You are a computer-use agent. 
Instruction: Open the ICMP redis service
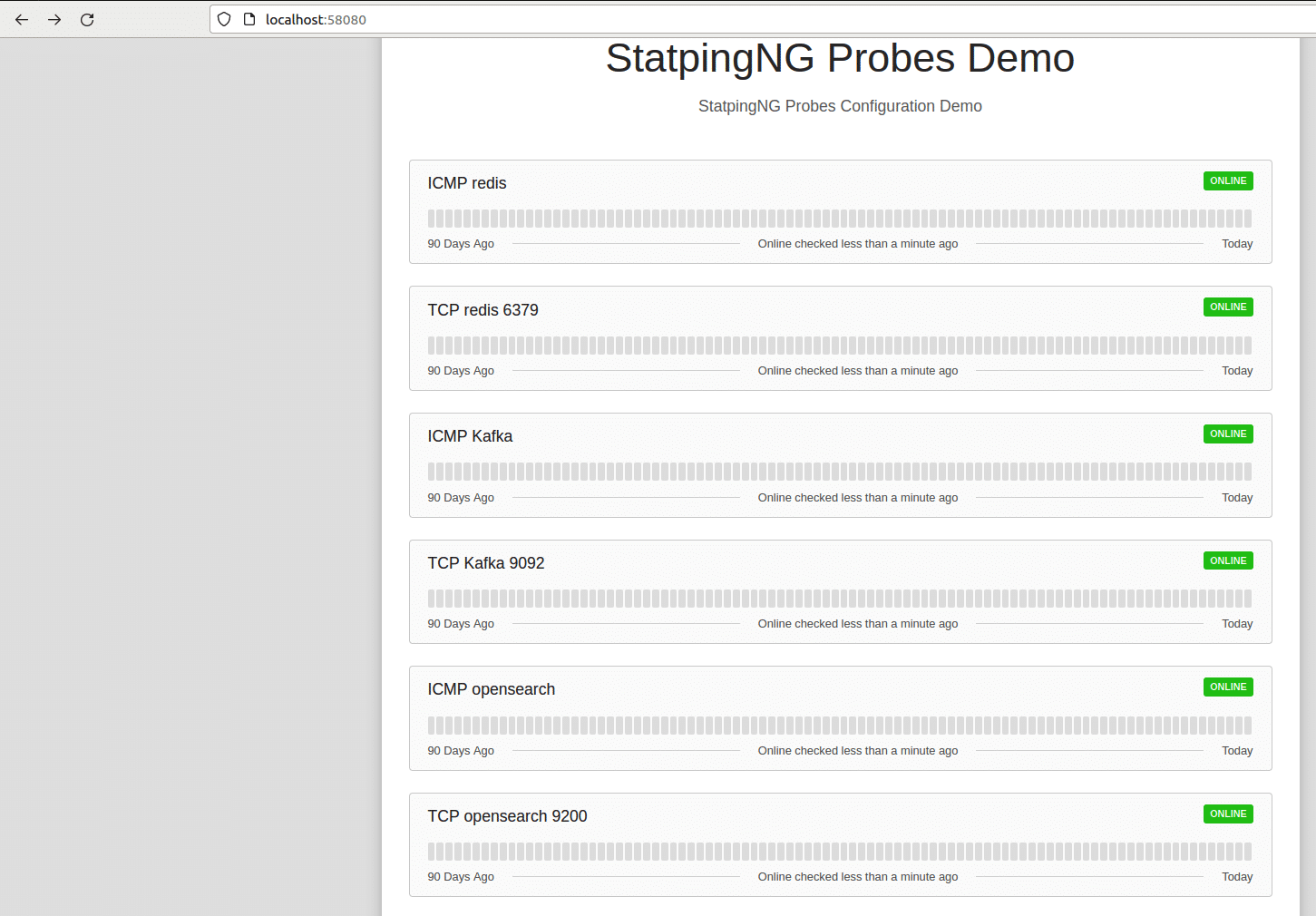pyautogui.click(x=467, y=183)
